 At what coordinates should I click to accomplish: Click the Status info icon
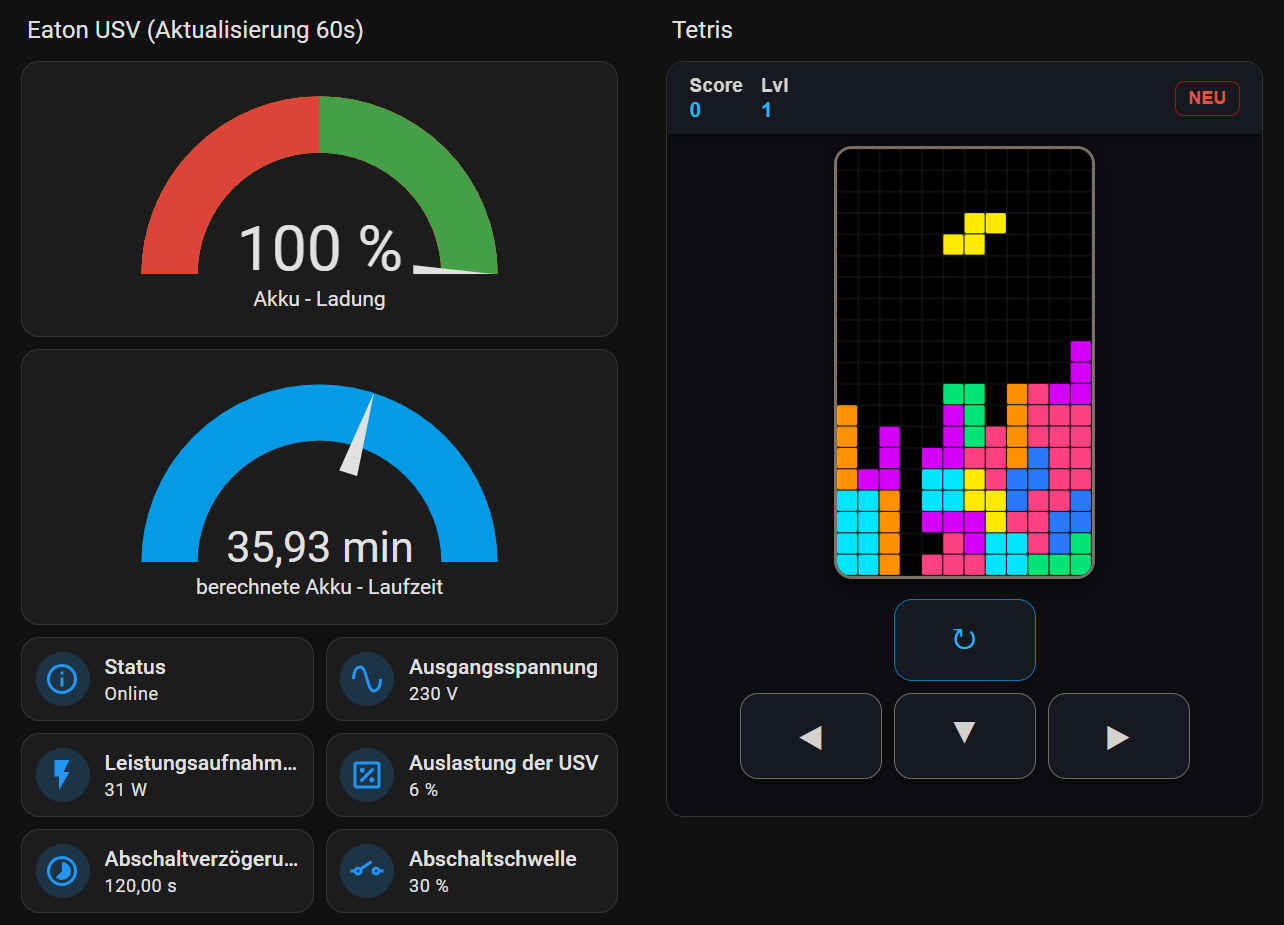point(62,680)
